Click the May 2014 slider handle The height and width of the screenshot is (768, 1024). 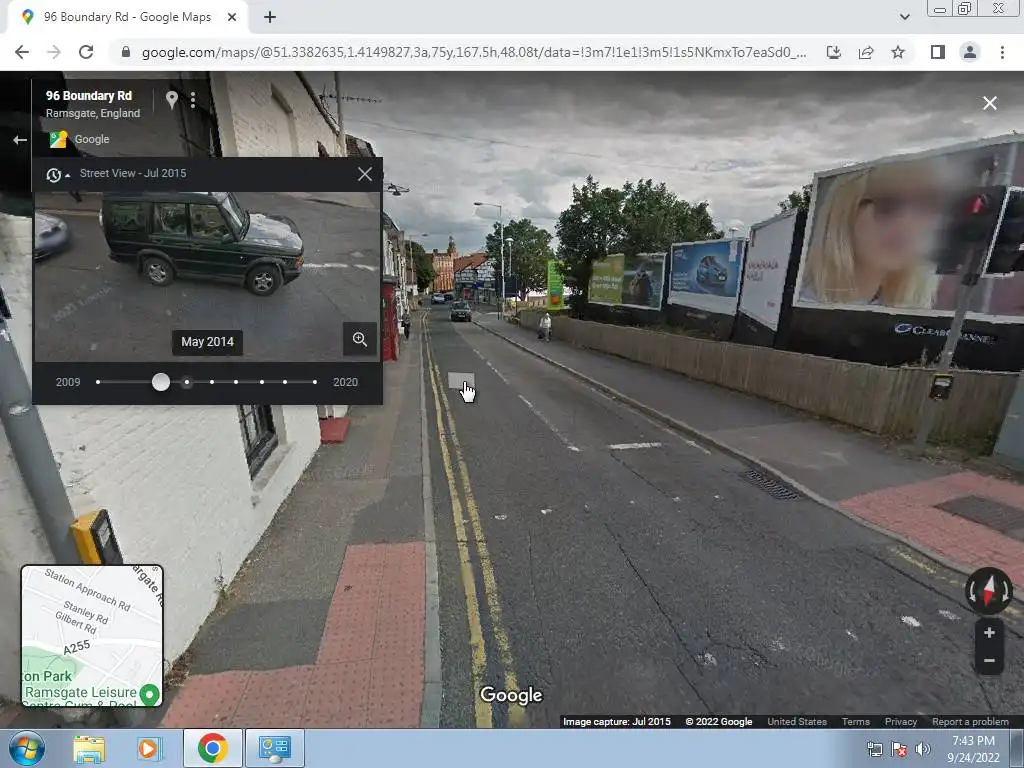[161, 382]
